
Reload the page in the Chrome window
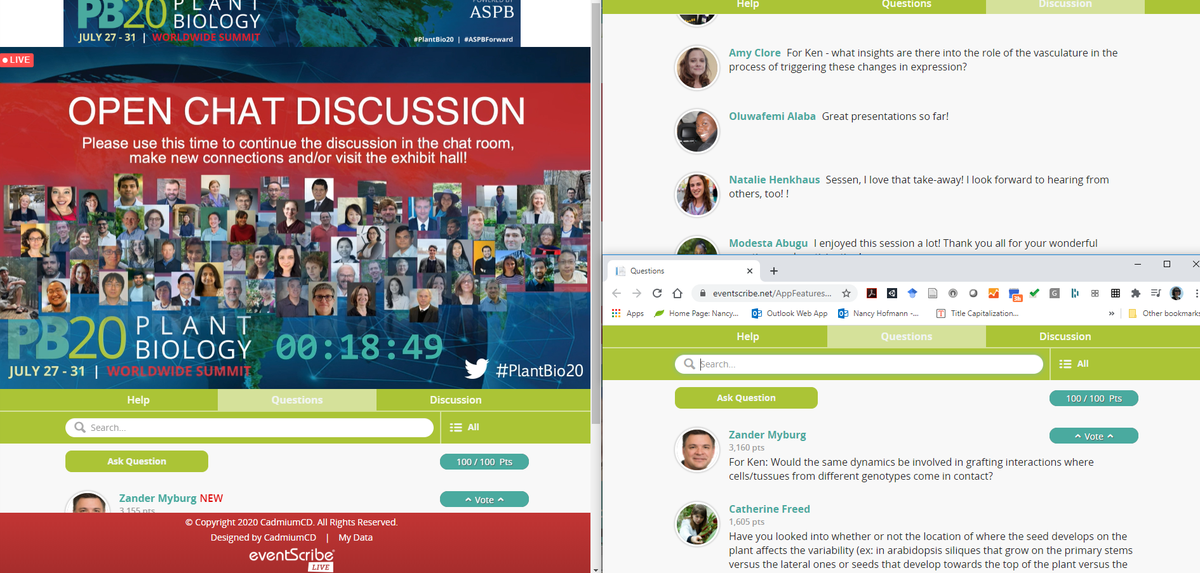click(657, 293)
